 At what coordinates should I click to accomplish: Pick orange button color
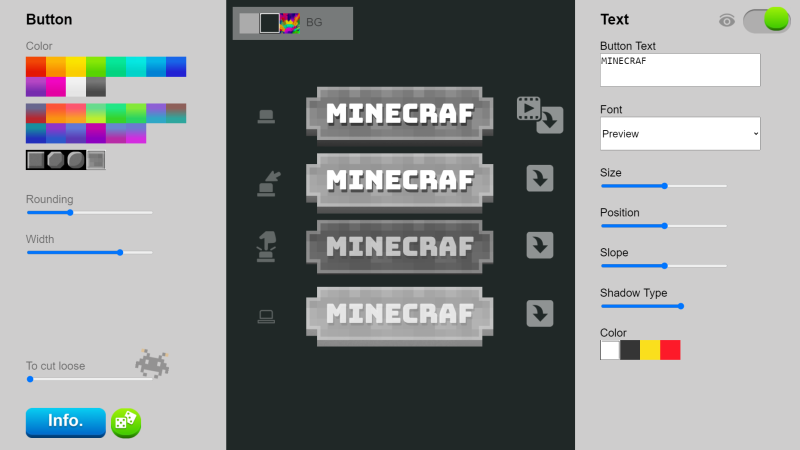coord(56,67)
